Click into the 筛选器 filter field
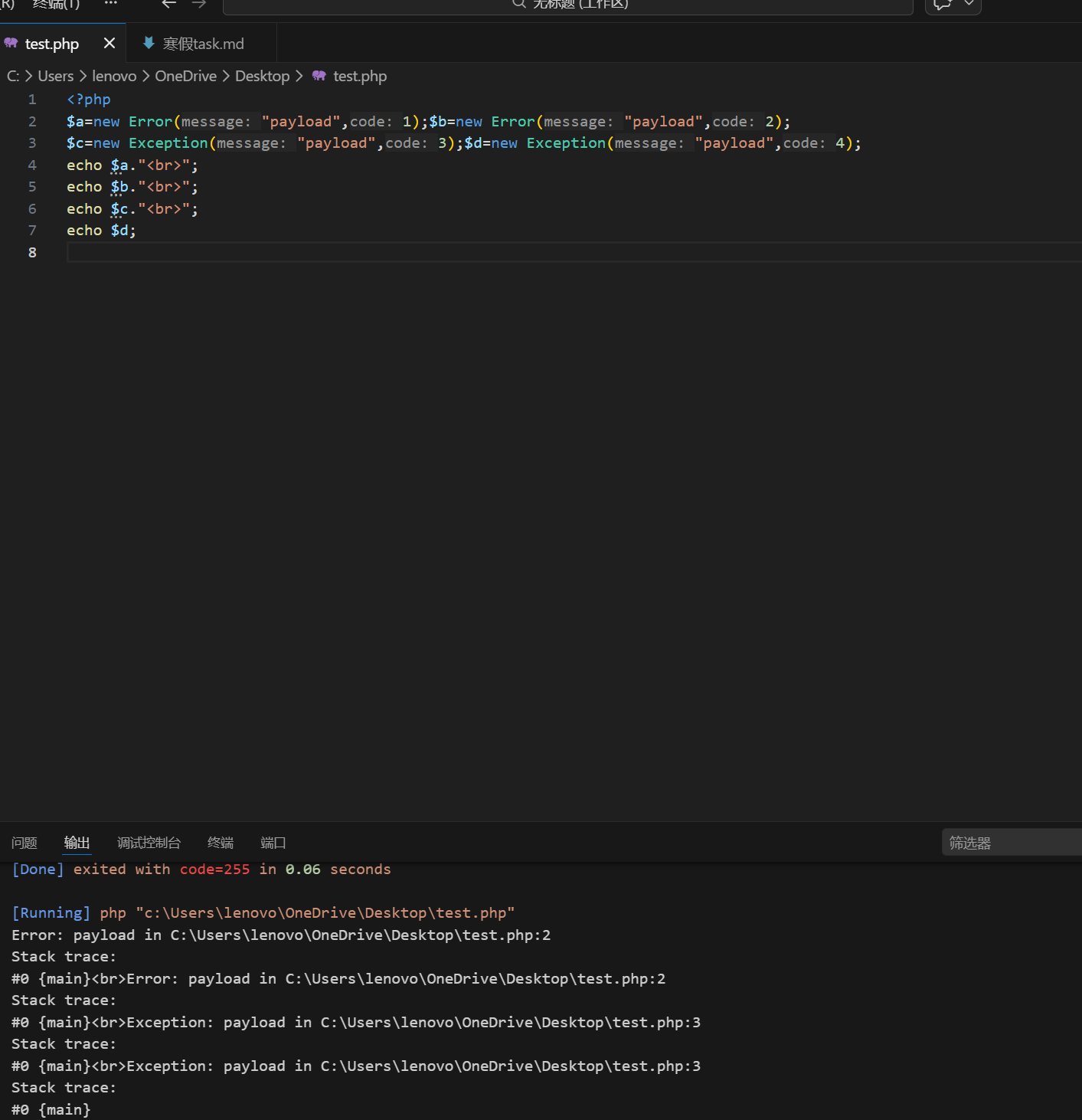1082x1120 pixels. coord(1012,843)
